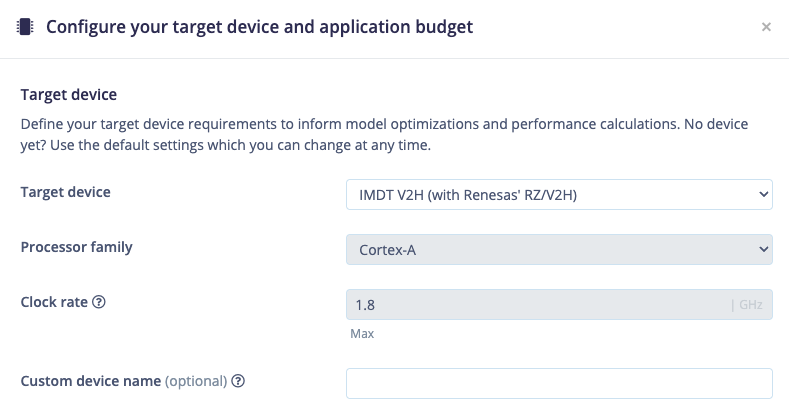The width and height of the screenshot is (789, 416).
Task: Close the device configuration dialog
Action: pyautogui.click(x=766, y=27)
